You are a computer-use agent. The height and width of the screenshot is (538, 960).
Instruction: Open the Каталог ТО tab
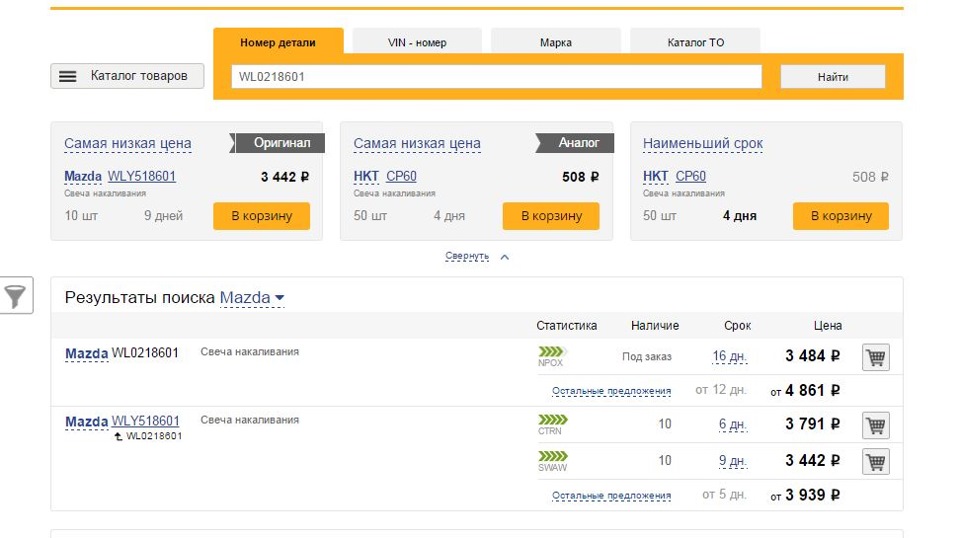[695, 42]
